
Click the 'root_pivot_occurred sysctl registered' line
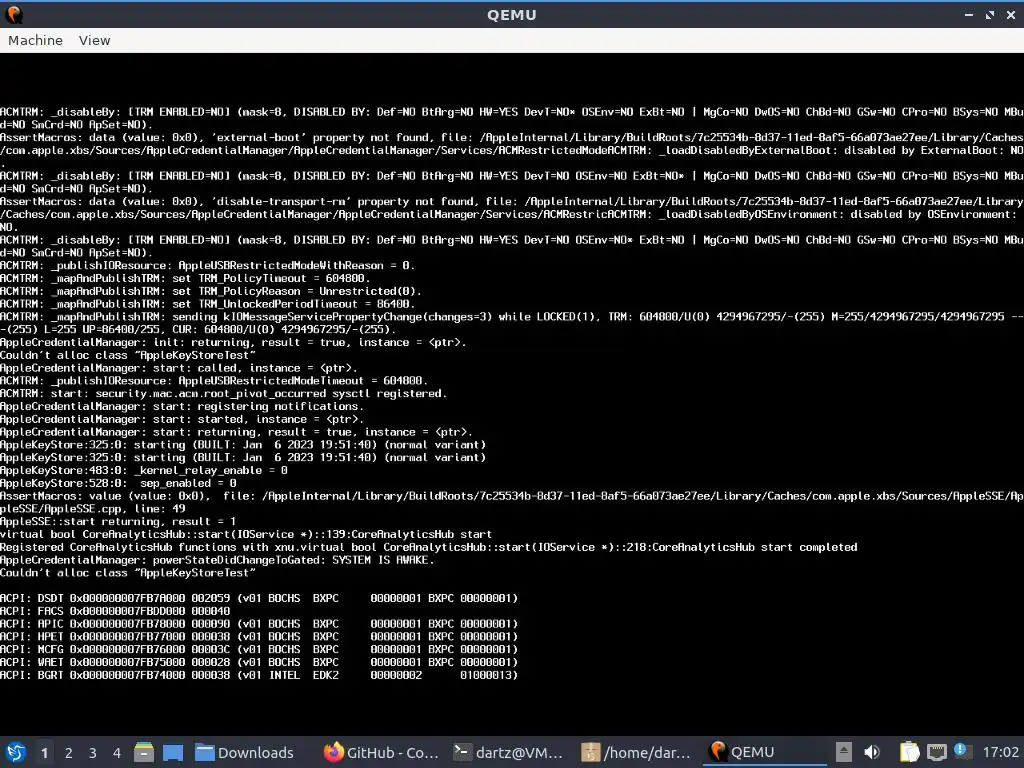224,393
